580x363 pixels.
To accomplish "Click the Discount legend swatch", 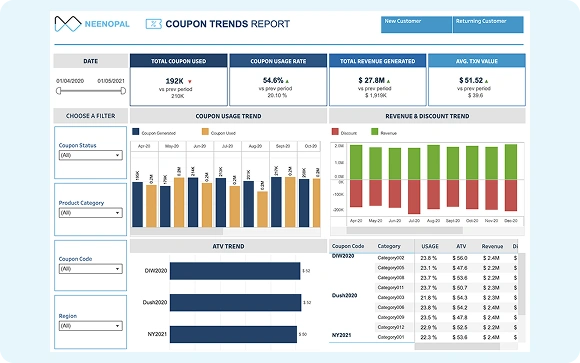I will pyautogui.click(x=335, y=132).
